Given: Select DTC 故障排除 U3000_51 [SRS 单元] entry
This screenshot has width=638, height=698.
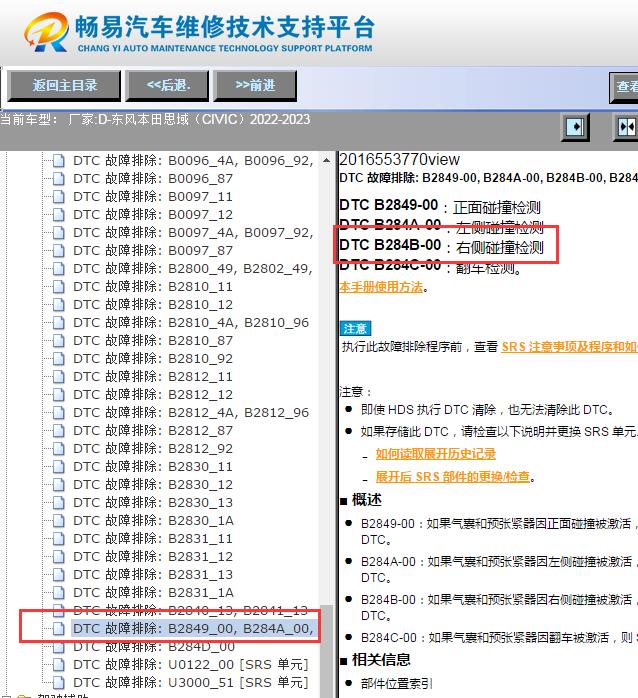Looking at the screenshot, I should point(191,682).
